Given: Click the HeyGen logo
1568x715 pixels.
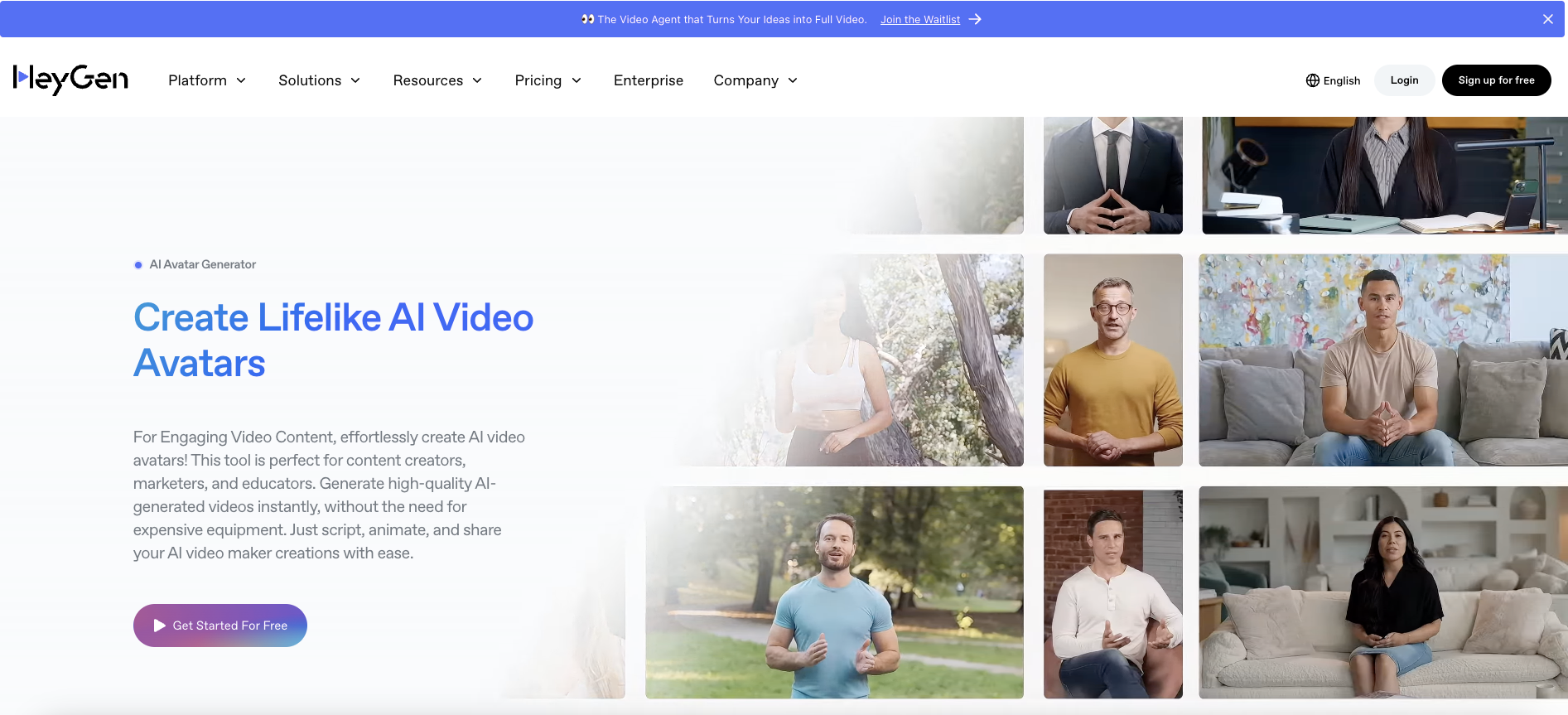Looking at the screenshot, I should [70, 80].
